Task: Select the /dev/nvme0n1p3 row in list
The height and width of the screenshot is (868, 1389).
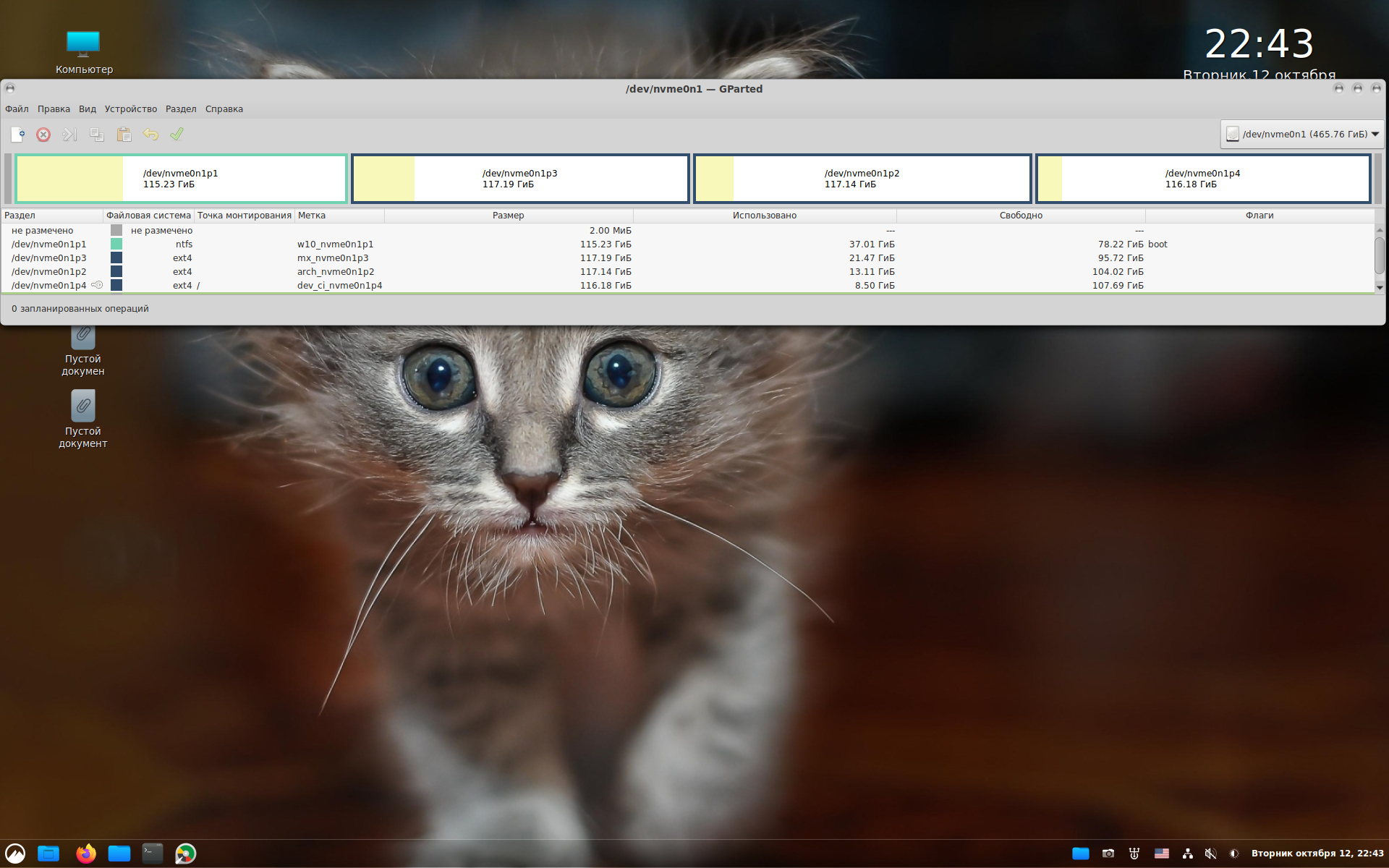Action: click(x=49, y=258)
